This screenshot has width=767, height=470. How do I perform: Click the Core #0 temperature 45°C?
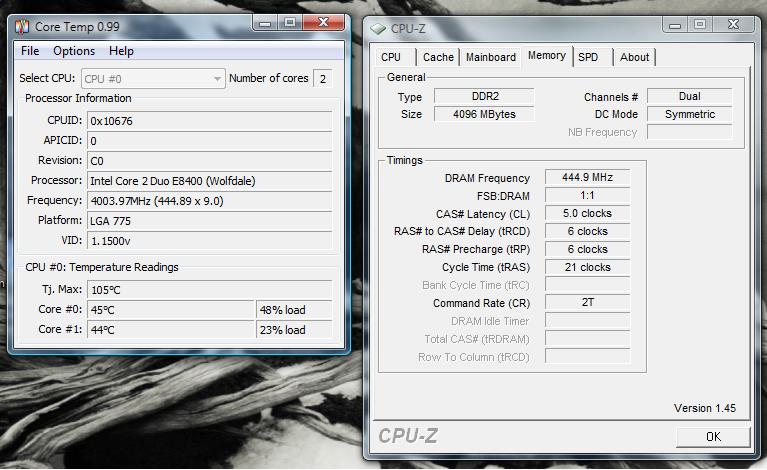click(x=171, y=310)
